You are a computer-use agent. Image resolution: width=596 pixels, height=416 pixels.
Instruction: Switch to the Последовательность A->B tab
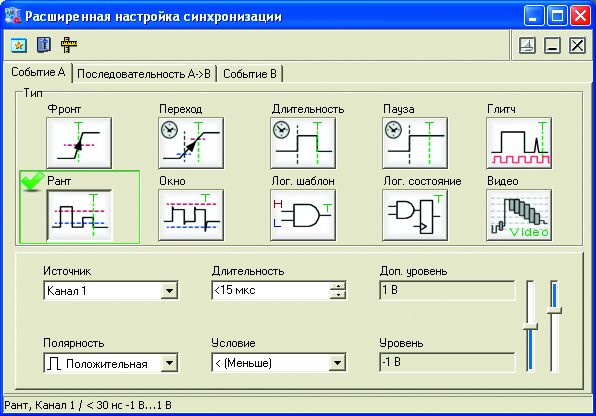click(144, 74)
